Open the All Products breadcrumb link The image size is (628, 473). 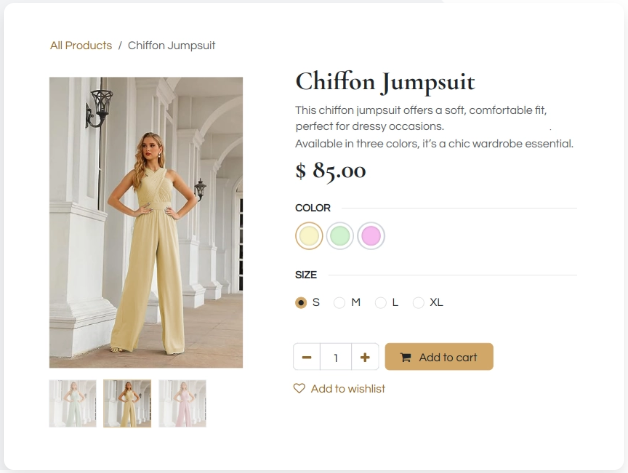pos(81,45)
